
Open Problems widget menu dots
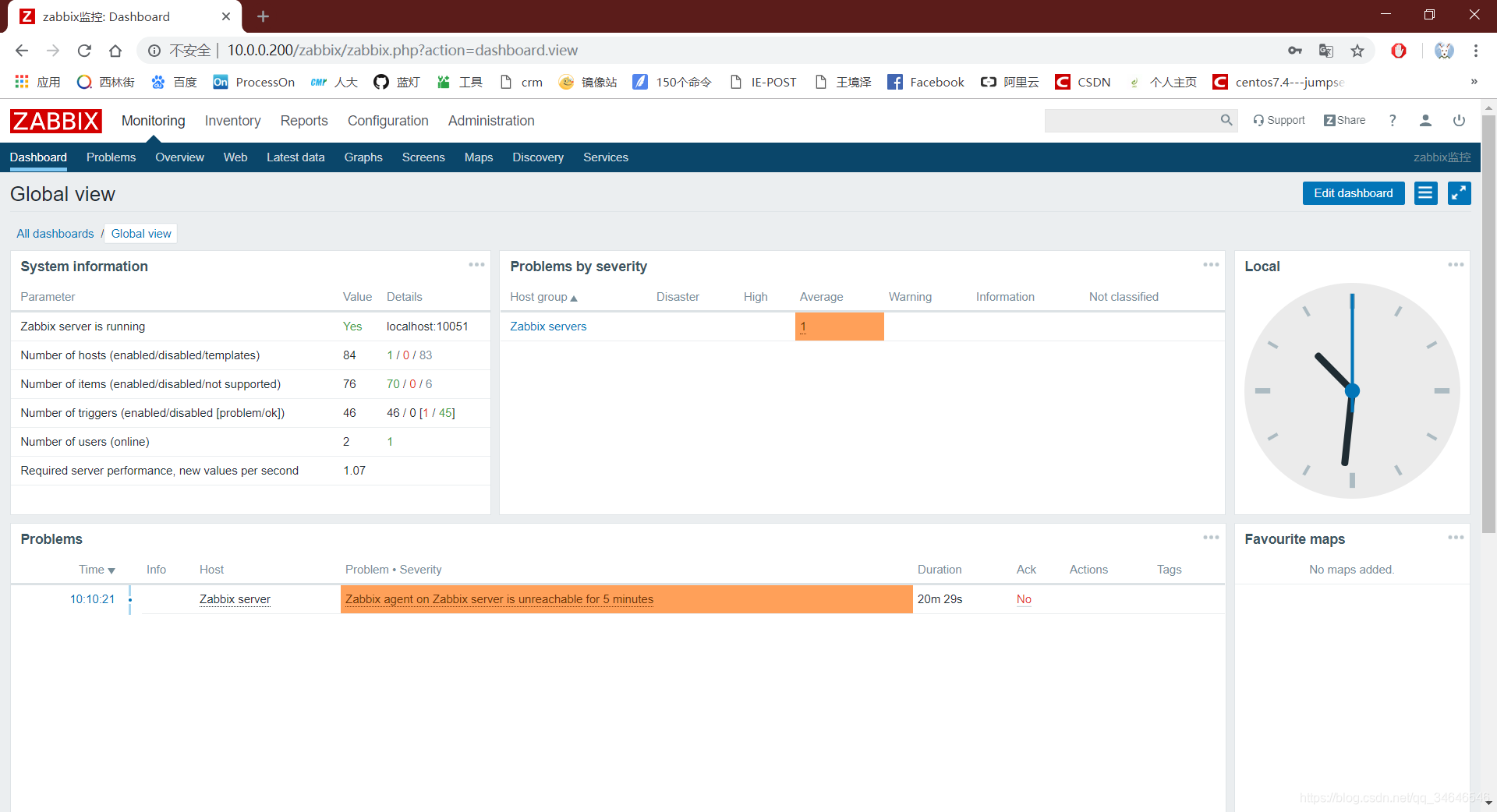click(x=1211, y=538)
